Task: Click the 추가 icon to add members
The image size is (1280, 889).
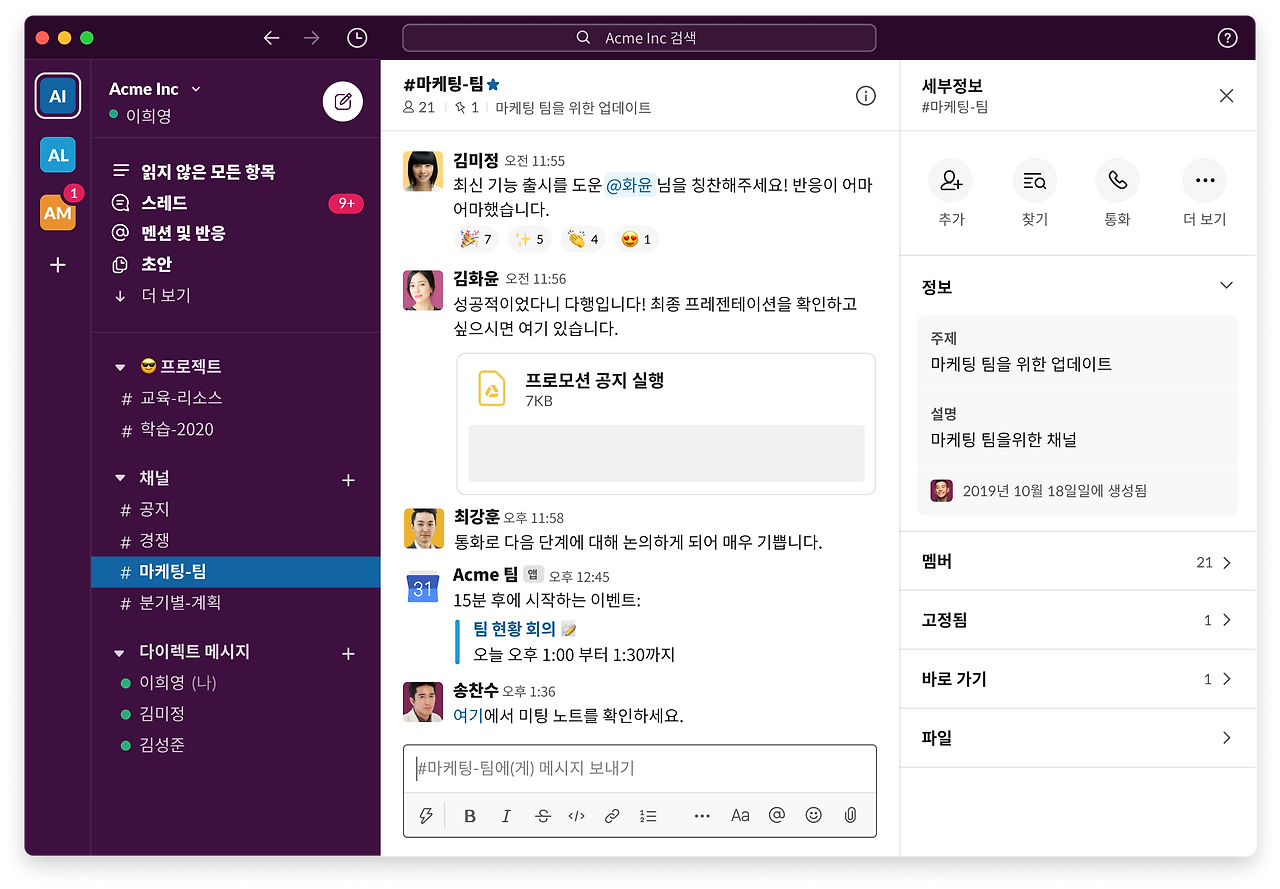Action: pos(950,180)
